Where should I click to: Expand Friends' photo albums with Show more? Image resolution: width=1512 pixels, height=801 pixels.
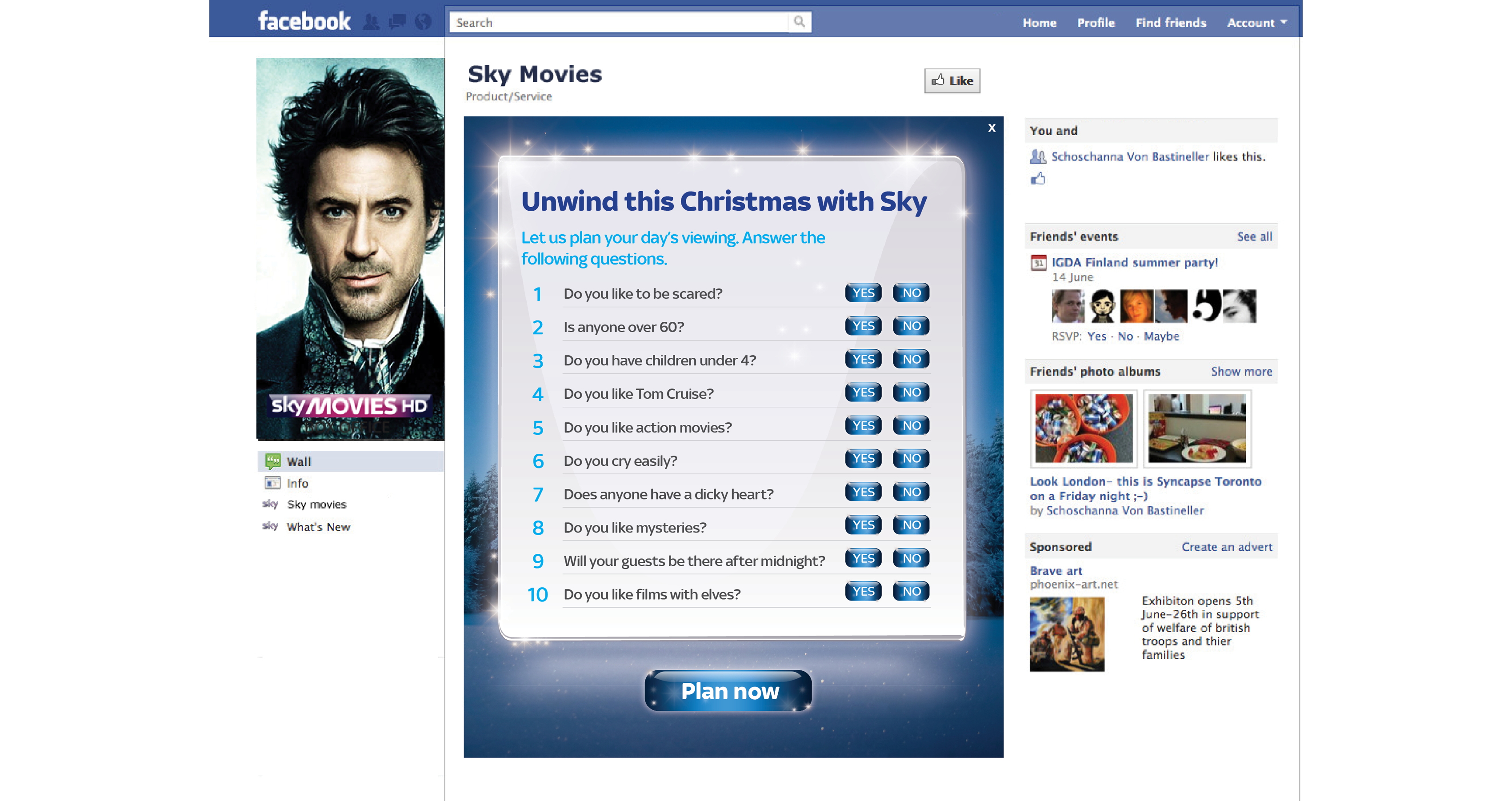(1241, 372)
